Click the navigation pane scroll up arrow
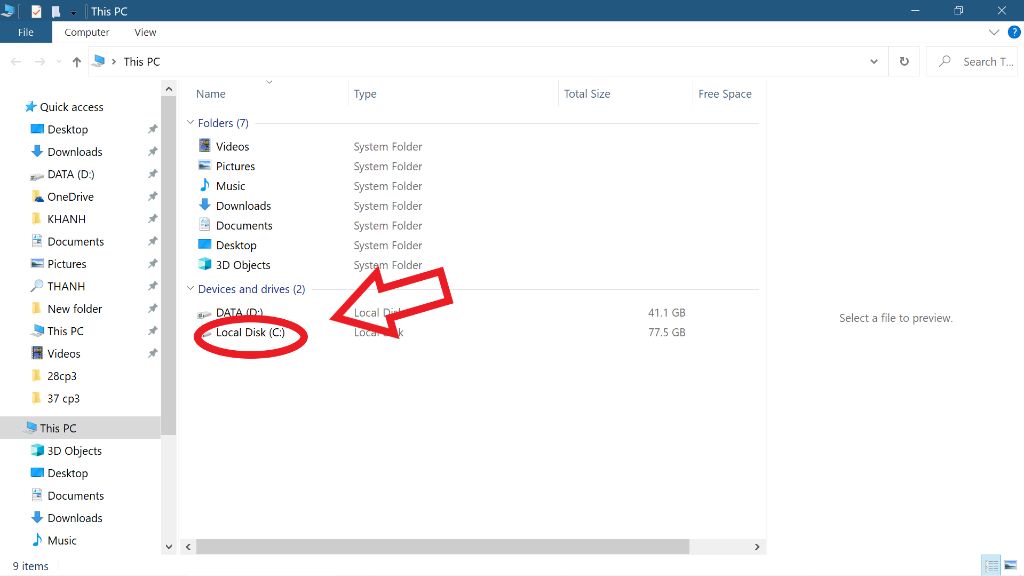 tap(168, 89)
